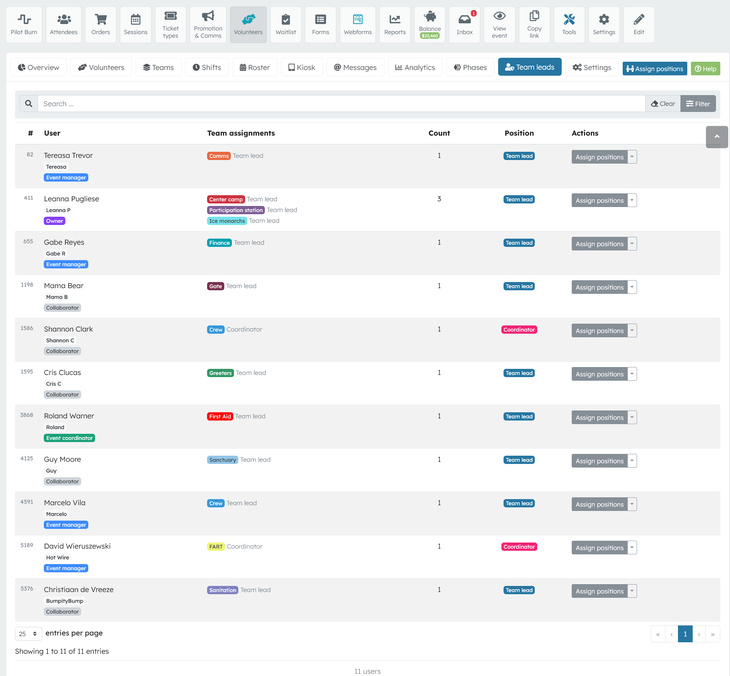Click into the Search input field

click(340, 104)
